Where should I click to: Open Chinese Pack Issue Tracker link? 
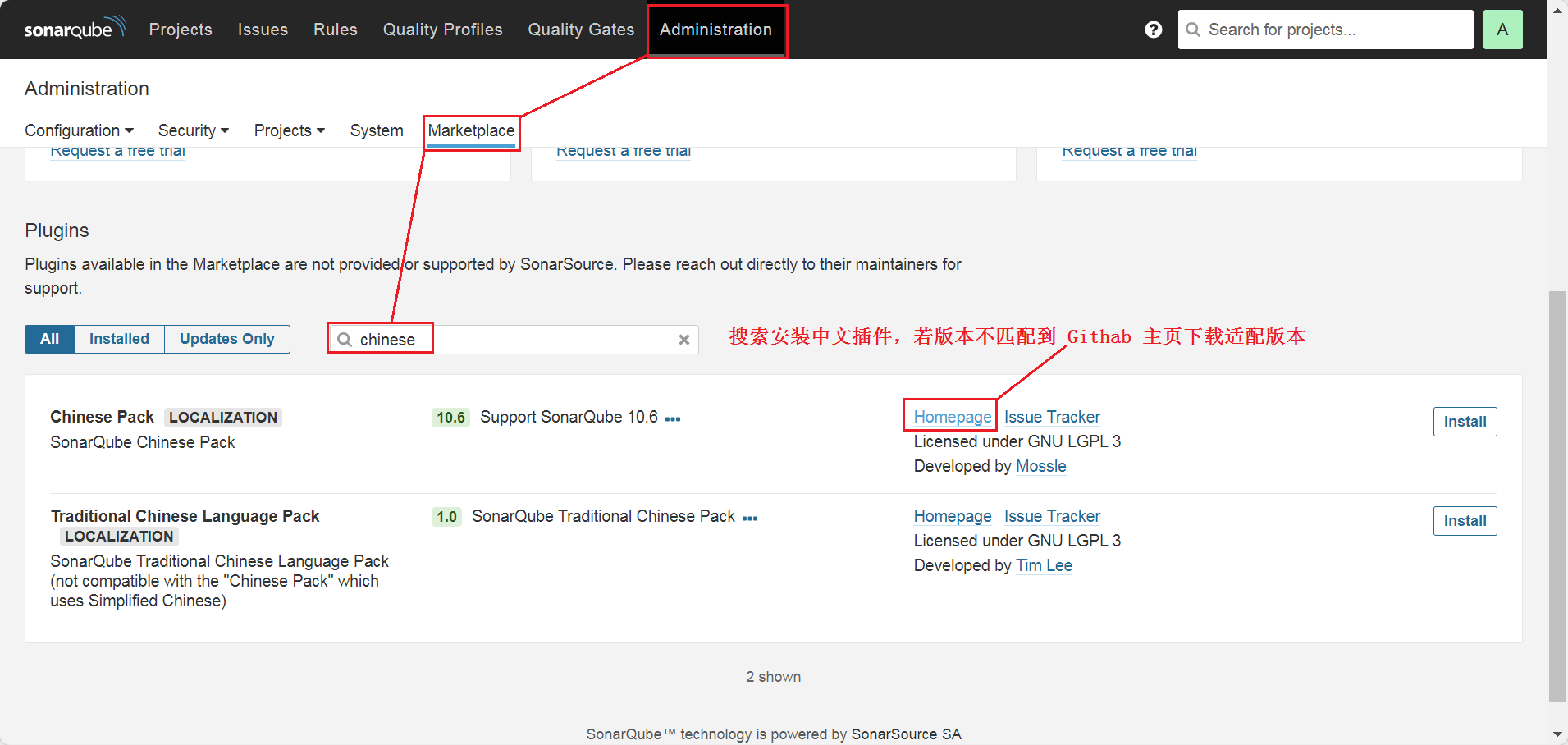tap(1052, 417)
